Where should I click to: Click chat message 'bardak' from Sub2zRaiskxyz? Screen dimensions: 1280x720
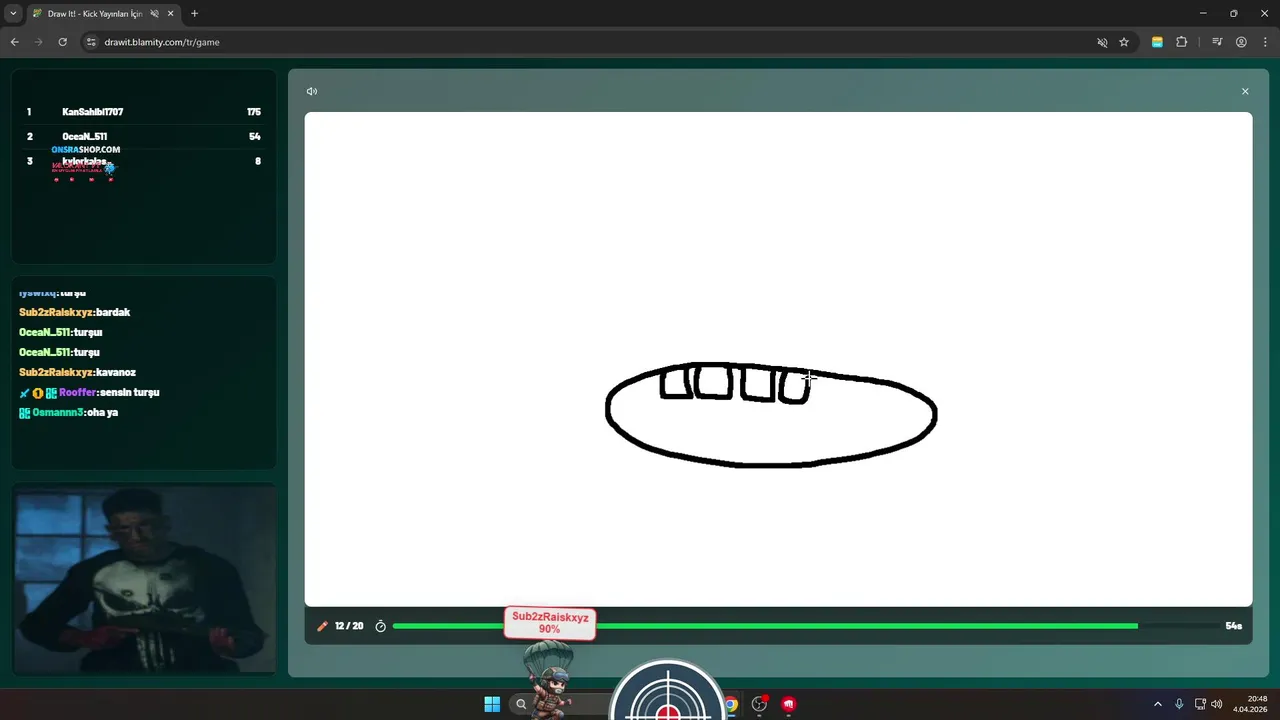(x=75, y=312)
